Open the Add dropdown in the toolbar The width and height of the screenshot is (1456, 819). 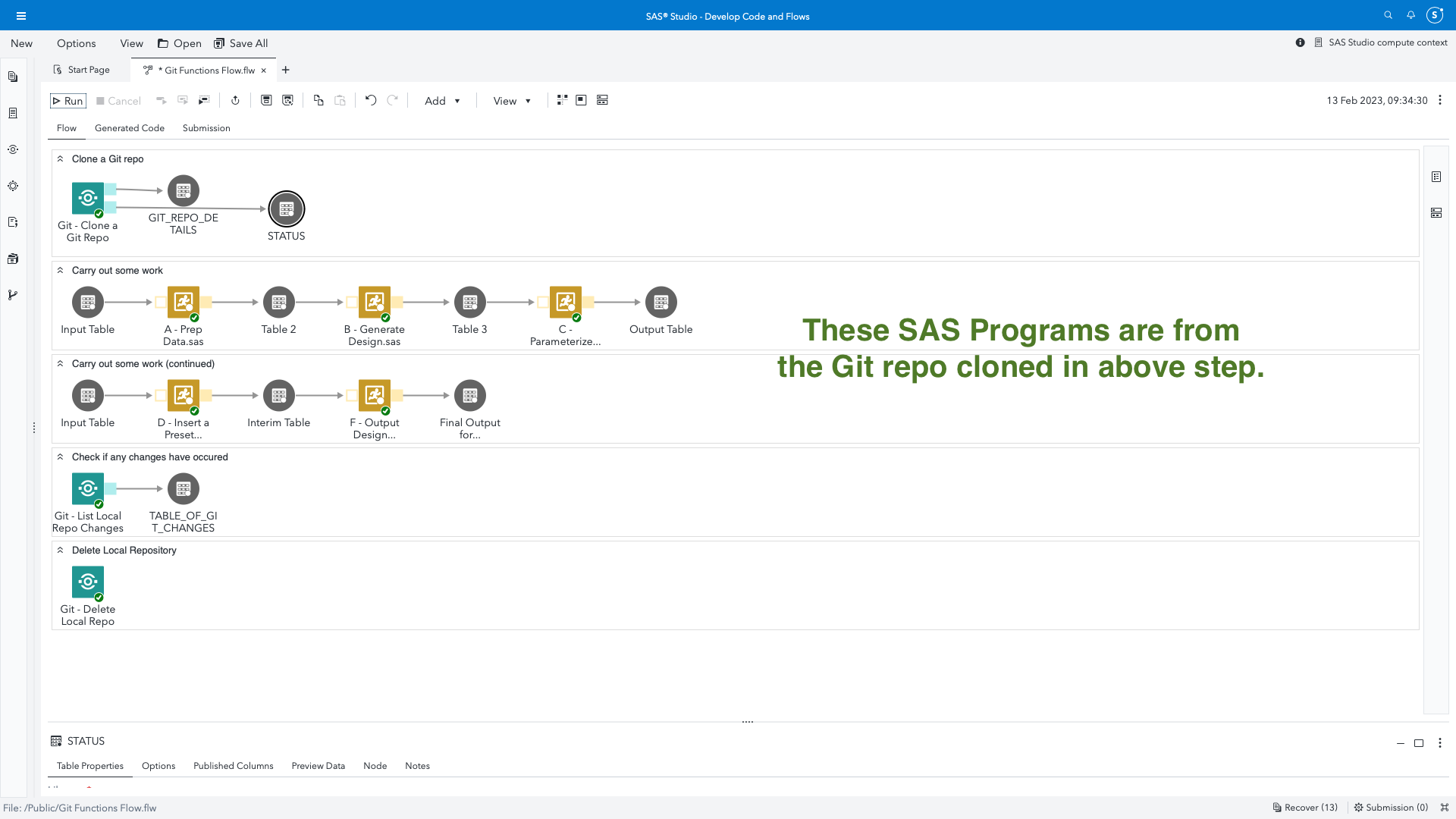pos(442,100)
